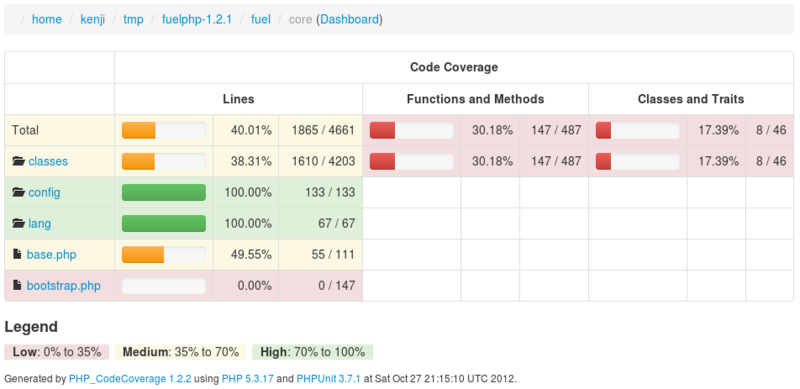800x389 pixels.
Task: Click the Medium legend swatch
Action: tap(181, 352)
